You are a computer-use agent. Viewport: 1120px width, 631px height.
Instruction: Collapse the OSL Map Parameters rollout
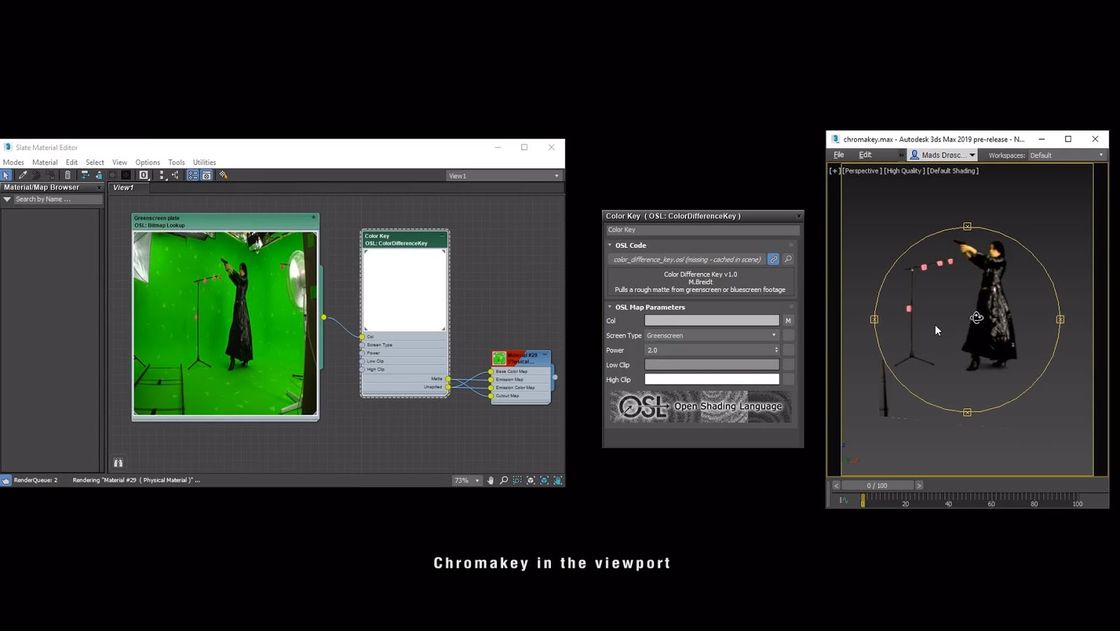(x=610, y=307)
